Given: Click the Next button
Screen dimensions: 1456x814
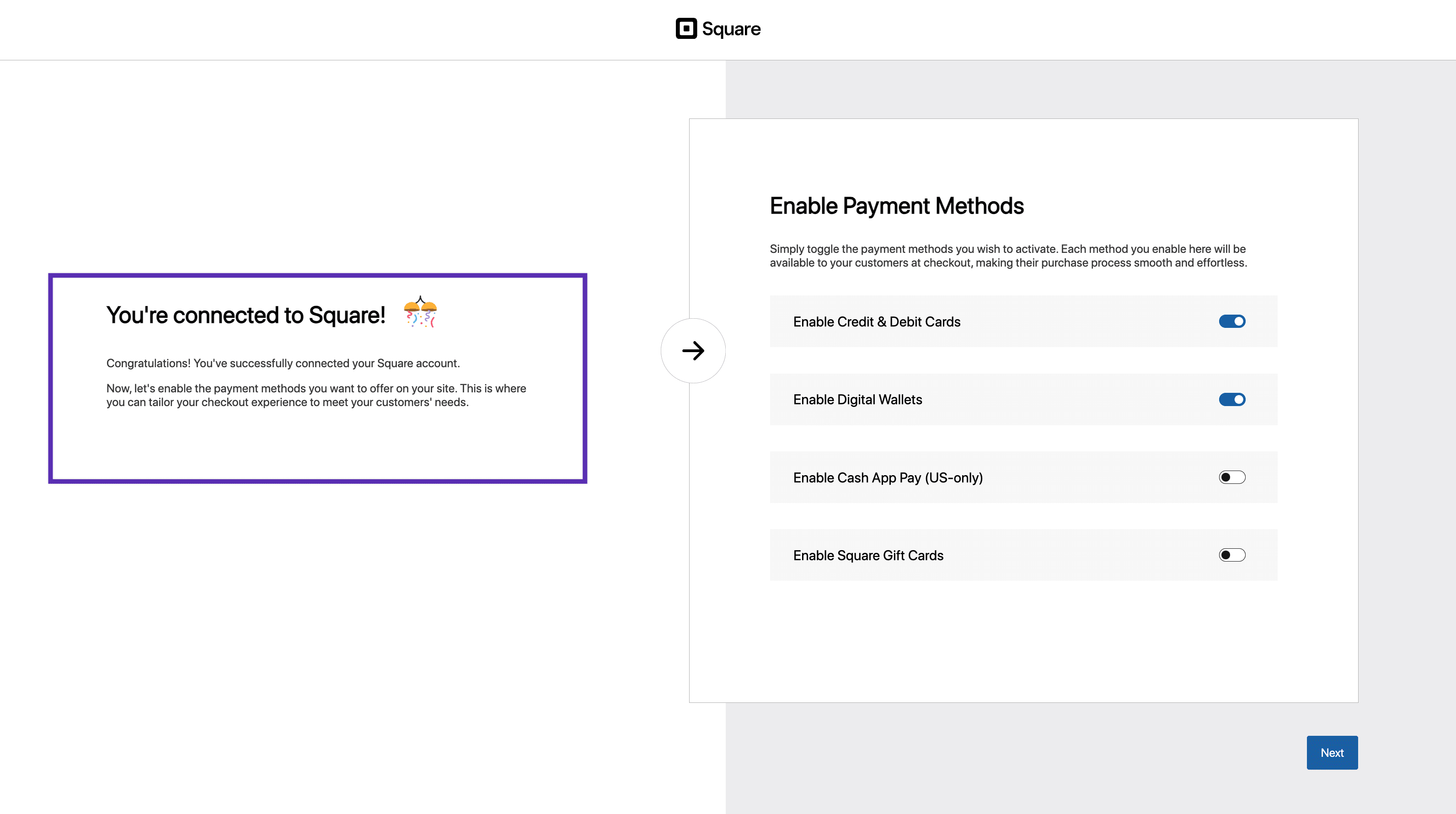Looking at the screenshot, I should (1332, 752).
